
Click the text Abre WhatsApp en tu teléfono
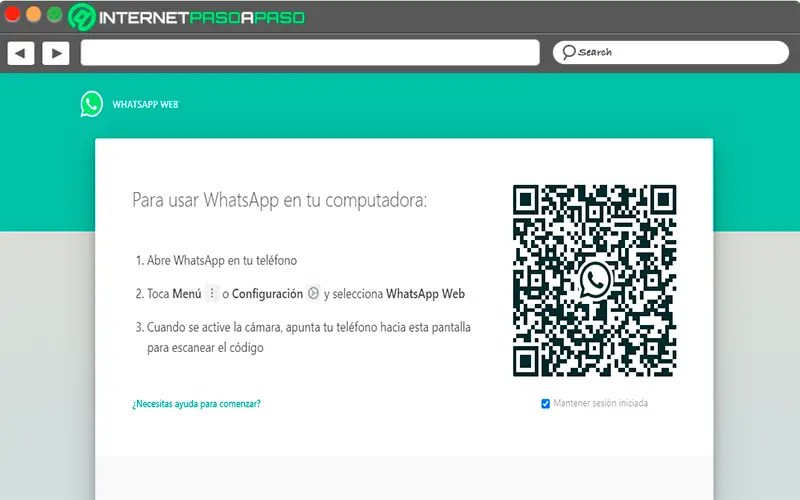click(x=222, y=260)
